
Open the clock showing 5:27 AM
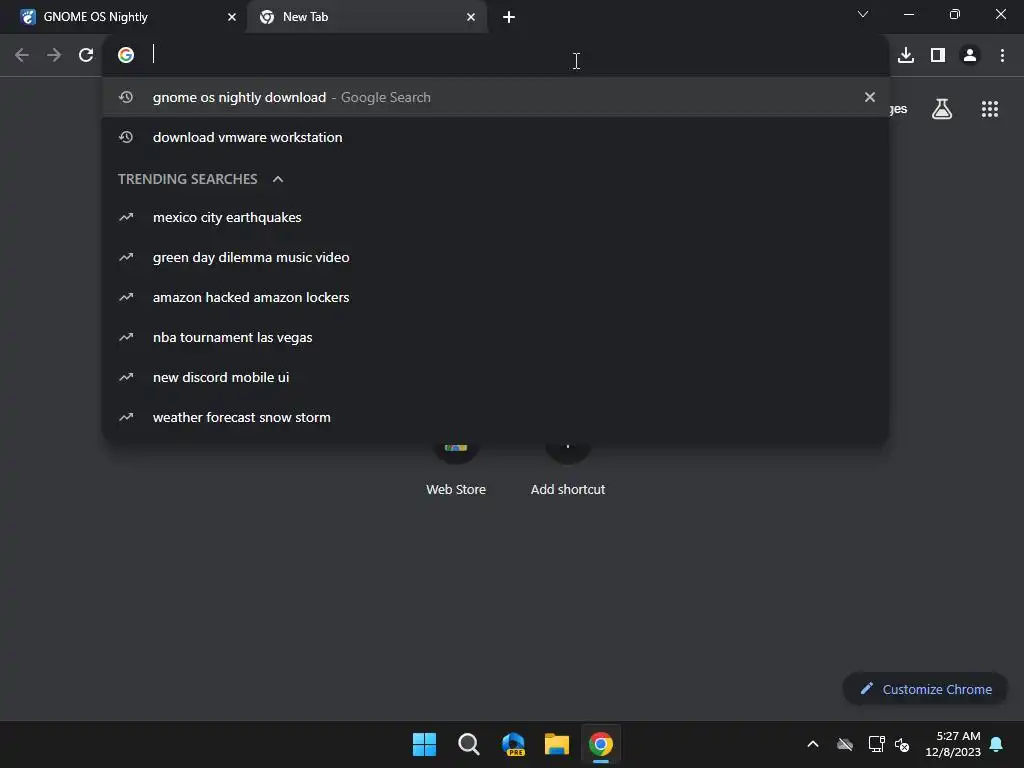[953, 744]
